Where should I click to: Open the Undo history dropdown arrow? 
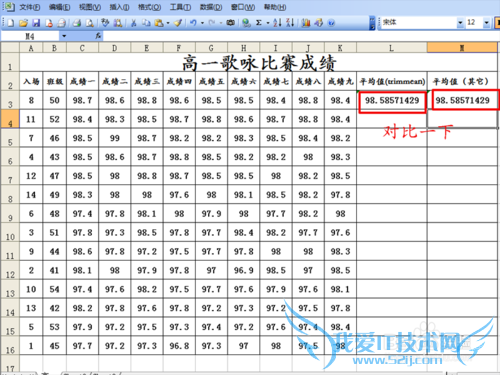(202, 23)
